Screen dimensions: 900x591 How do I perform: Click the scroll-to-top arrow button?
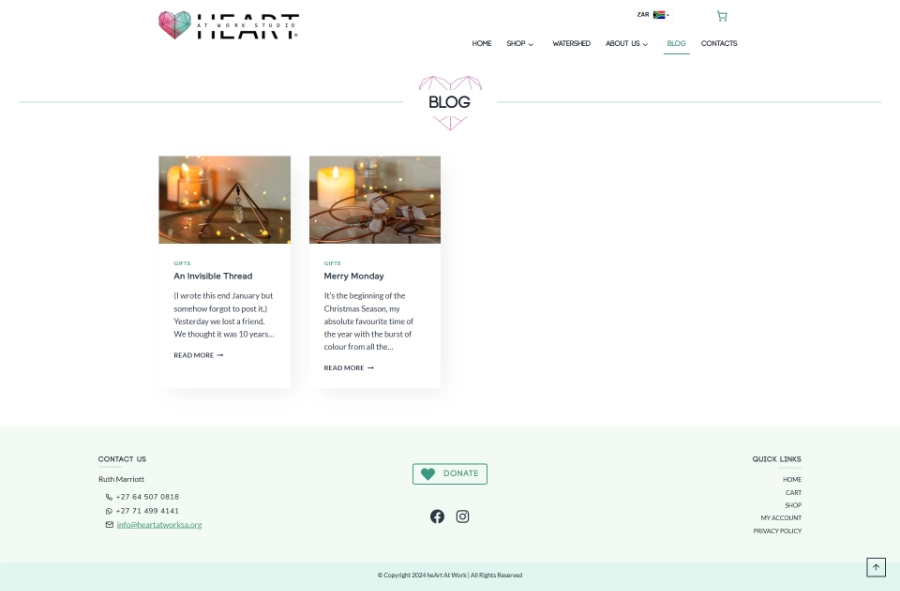[876, 567]
